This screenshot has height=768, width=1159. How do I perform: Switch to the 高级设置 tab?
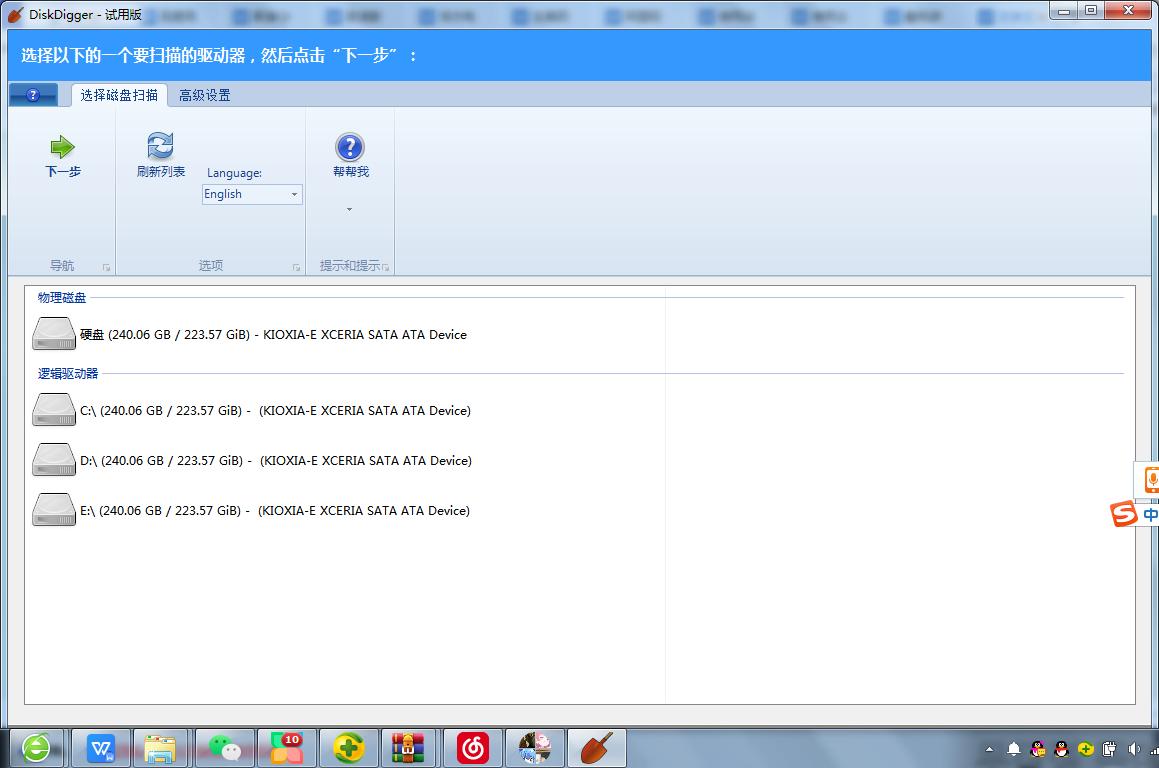pyautogui.click(x=206, y=94)
